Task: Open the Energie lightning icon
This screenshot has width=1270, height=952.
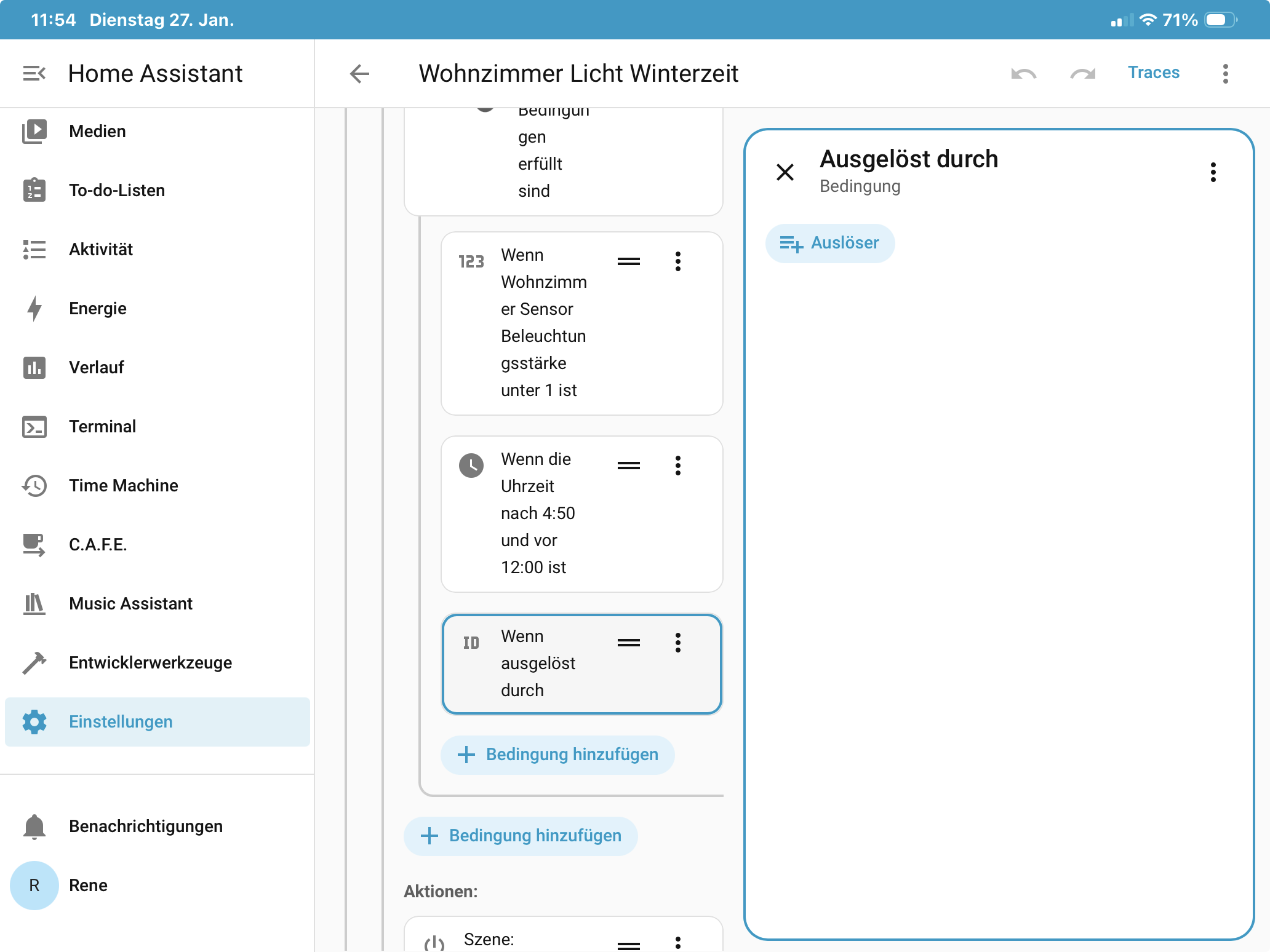Action: (34, 309)
